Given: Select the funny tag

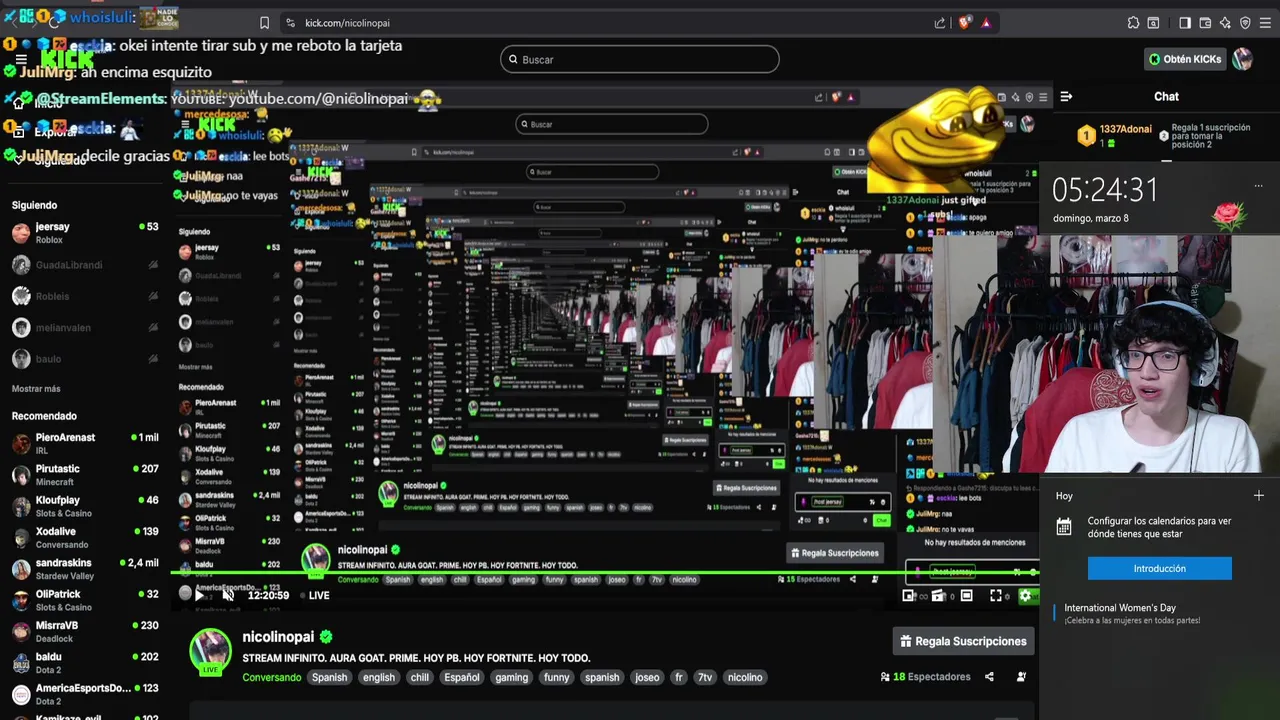Looking at the screenshot, I should click(557, 677).
